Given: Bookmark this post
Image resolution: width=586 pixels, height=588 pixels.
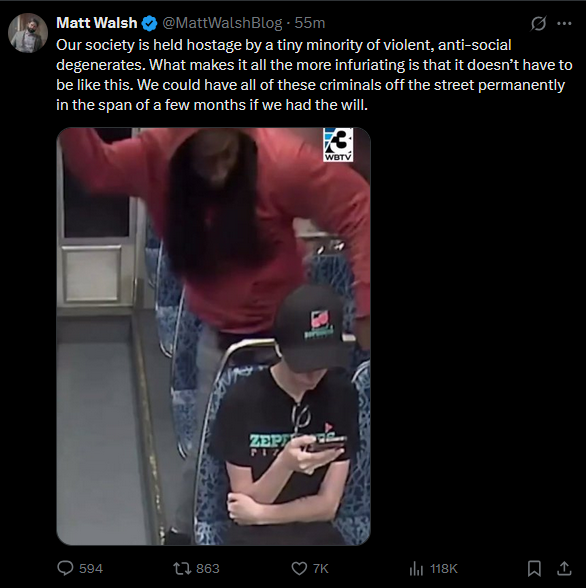Looking at the screenshot, I should click(534, 568).
